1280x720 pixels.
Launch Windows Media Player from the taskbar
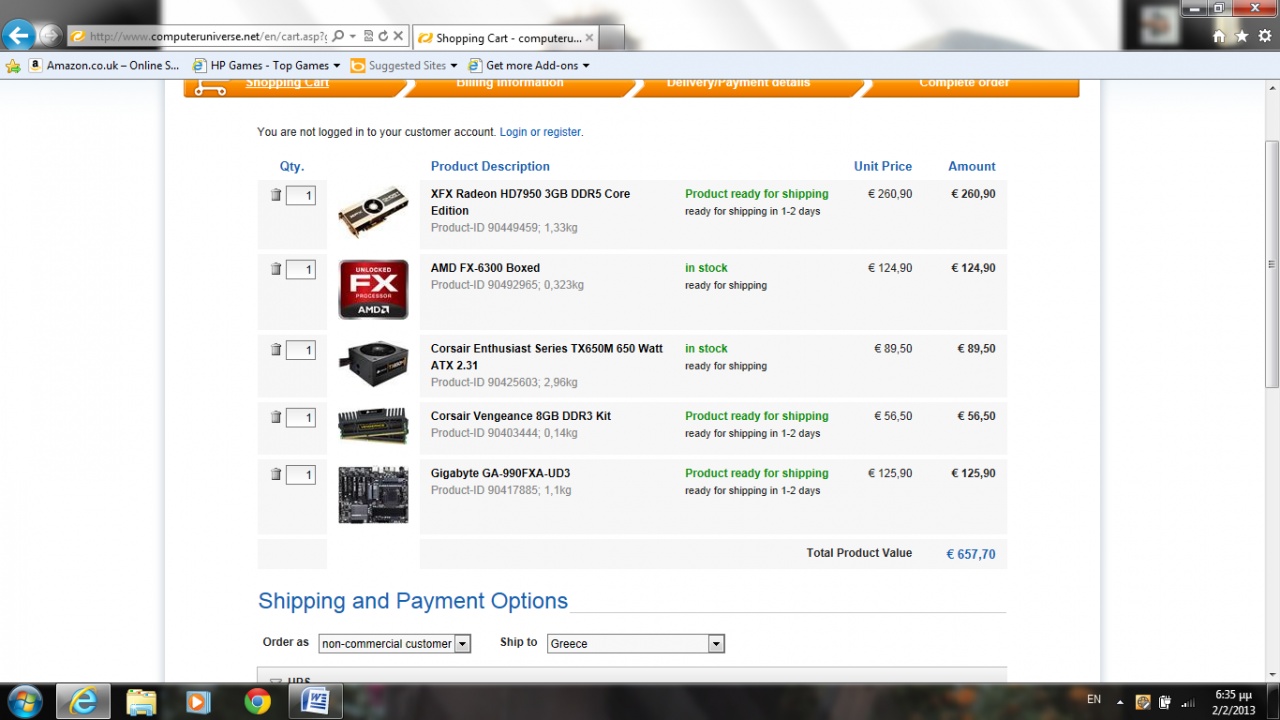(198, 701)
